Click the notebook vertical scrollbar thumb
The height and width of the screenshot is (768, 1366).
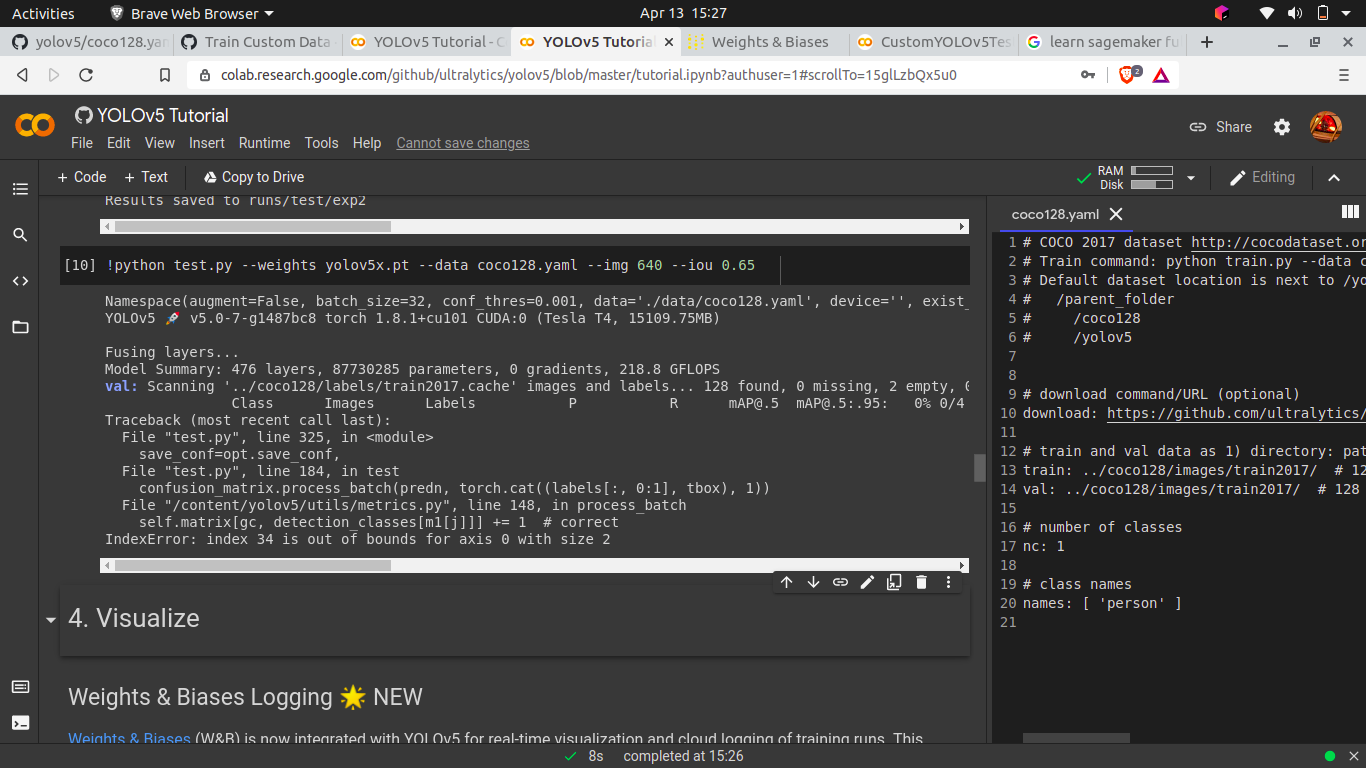[980, 468]
